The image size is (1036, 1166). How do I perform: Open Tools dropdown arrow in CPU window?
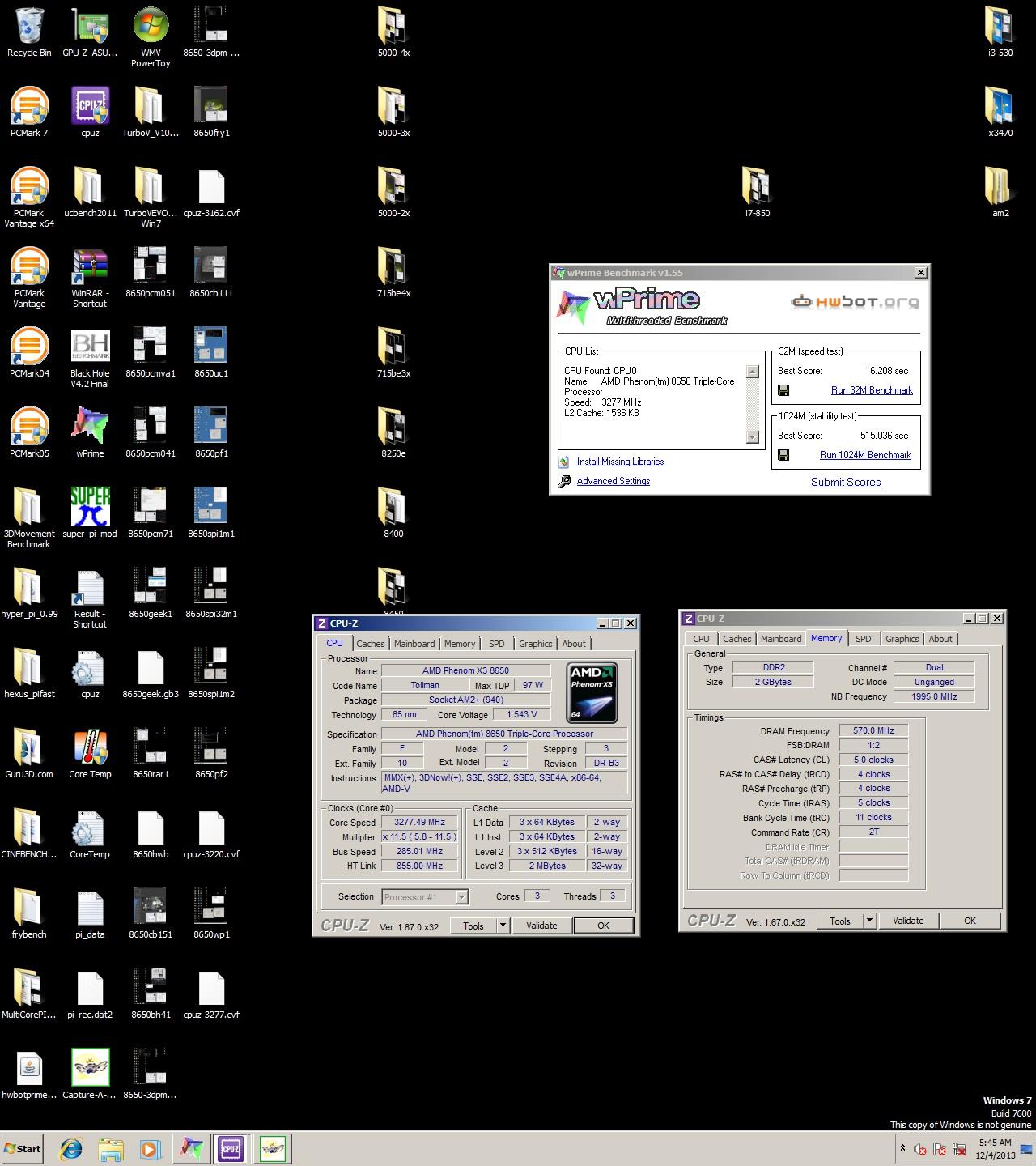click(x=503, y=926)
